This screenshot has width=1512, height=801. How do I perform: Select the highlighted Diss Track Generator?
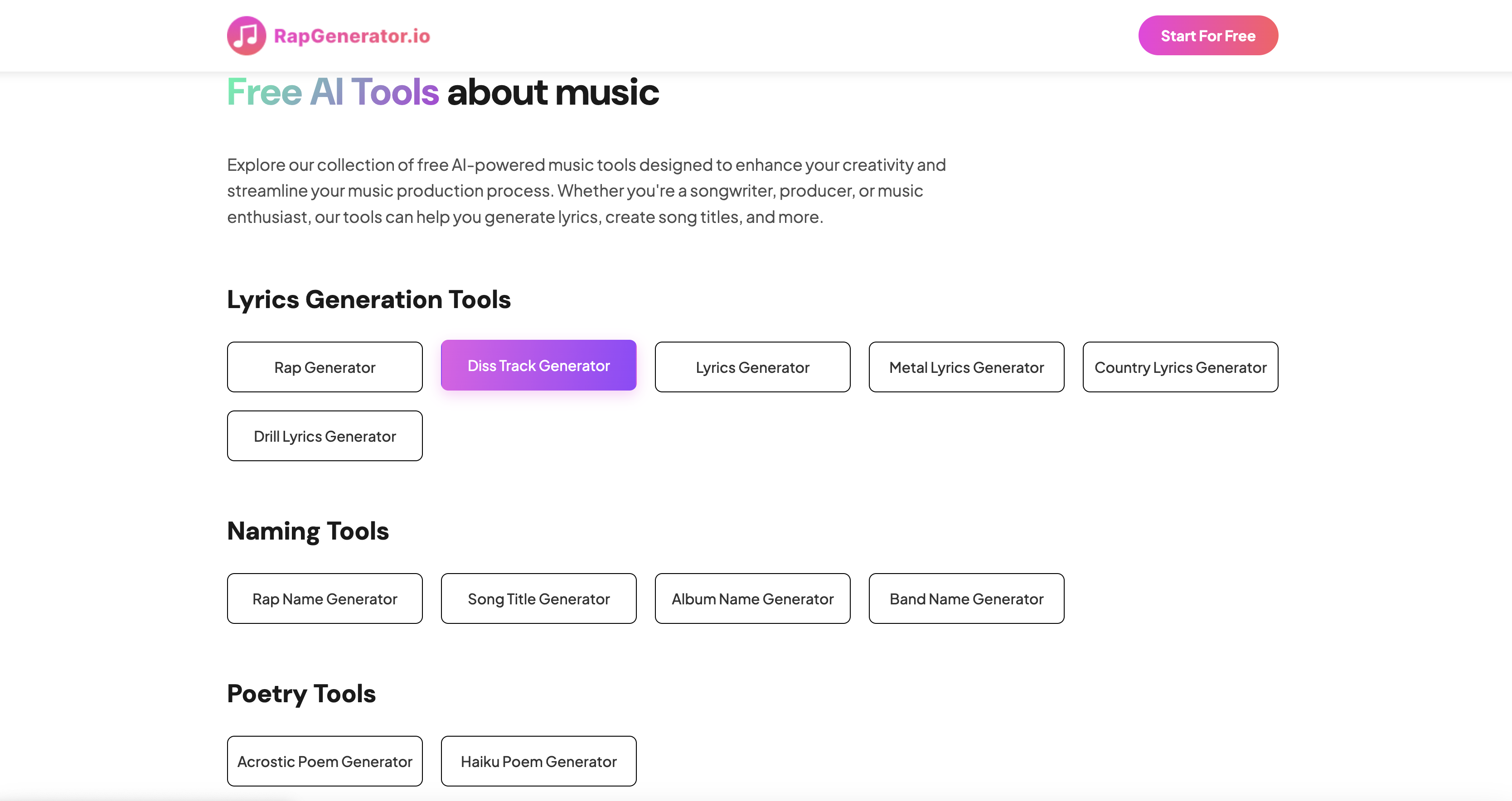coord(538,365)
